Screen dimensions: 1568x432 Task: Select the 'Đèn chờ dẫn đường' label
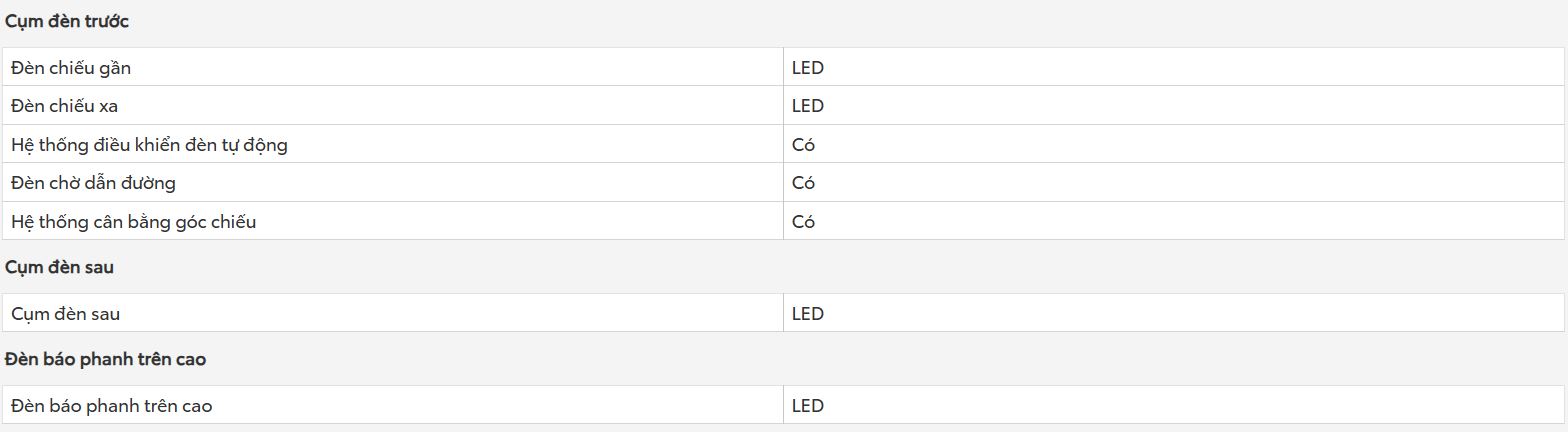[94, 183]
